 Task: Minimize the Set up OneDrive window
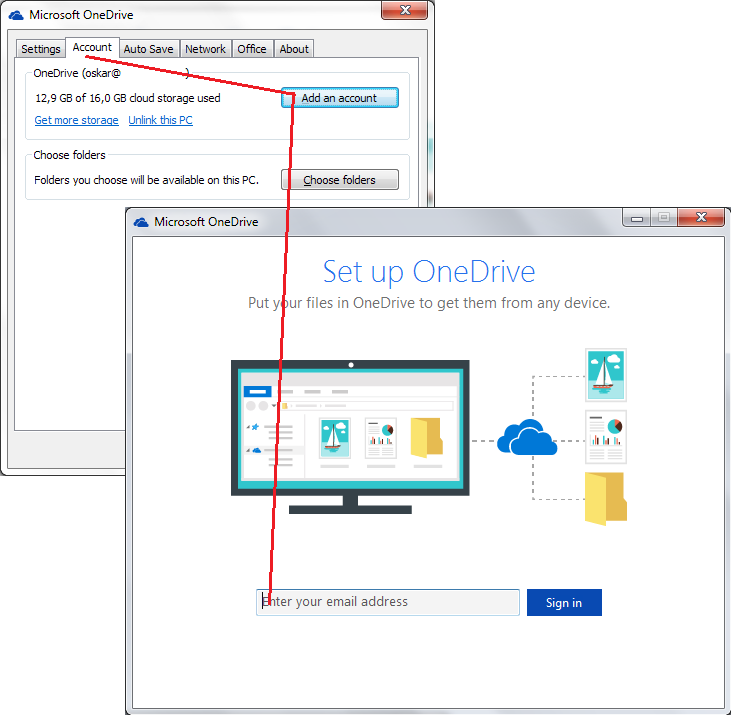(636, 218)
